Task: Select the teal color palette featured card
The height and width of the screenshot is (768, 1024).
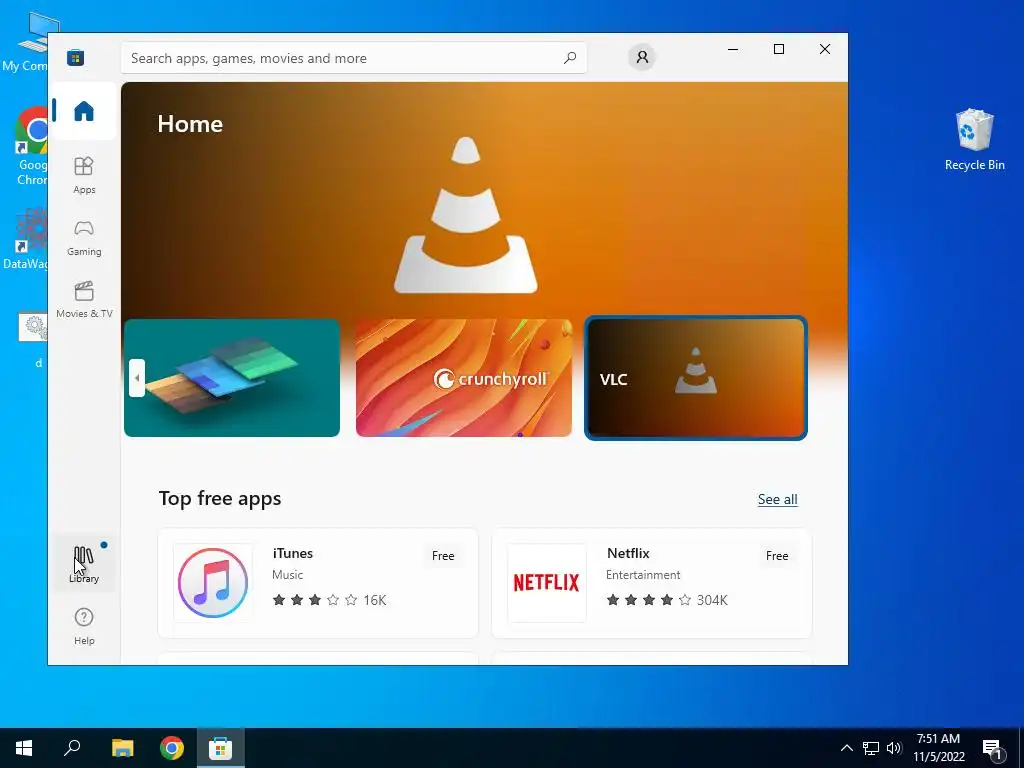Action: 232,377
